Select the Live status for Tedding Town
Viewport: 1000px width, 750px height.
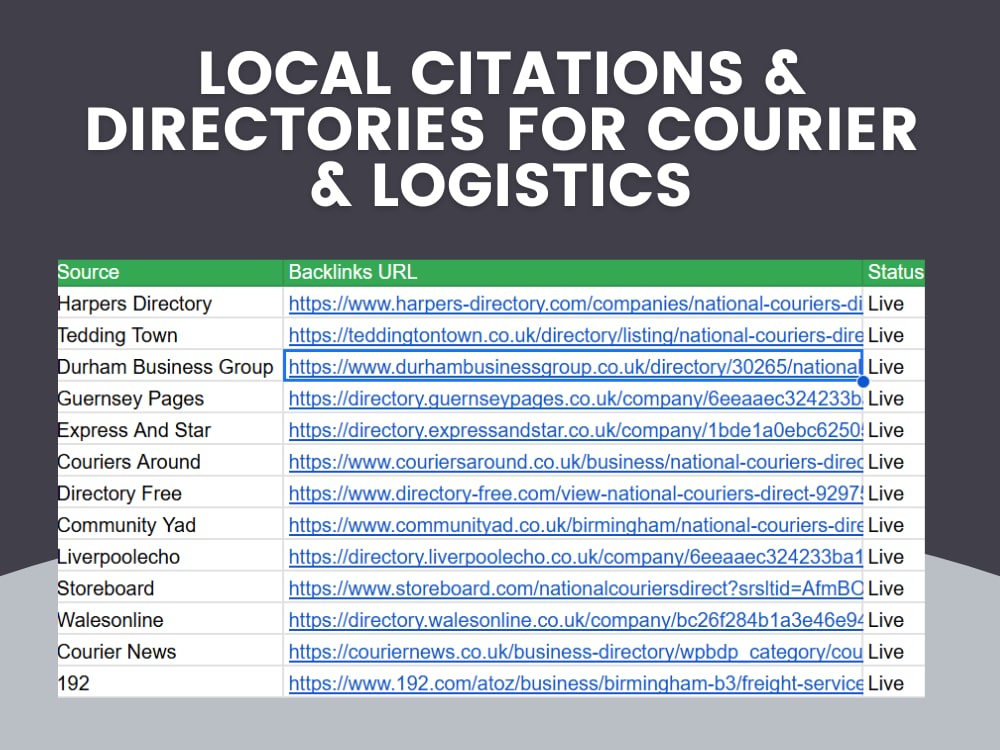[894, 335]
